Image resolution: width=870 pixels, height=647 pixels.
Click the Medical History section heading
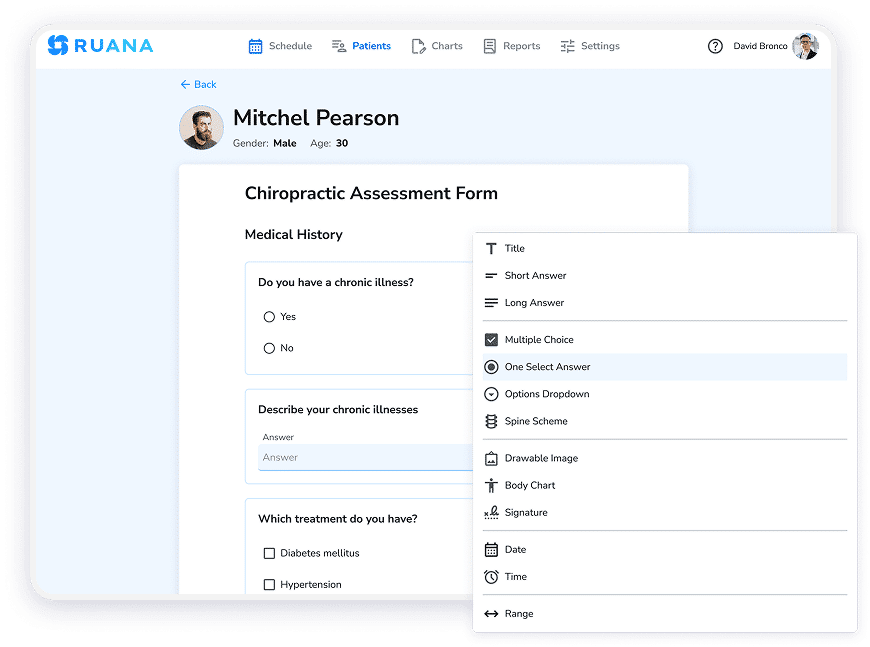click(x=294, y=235)
